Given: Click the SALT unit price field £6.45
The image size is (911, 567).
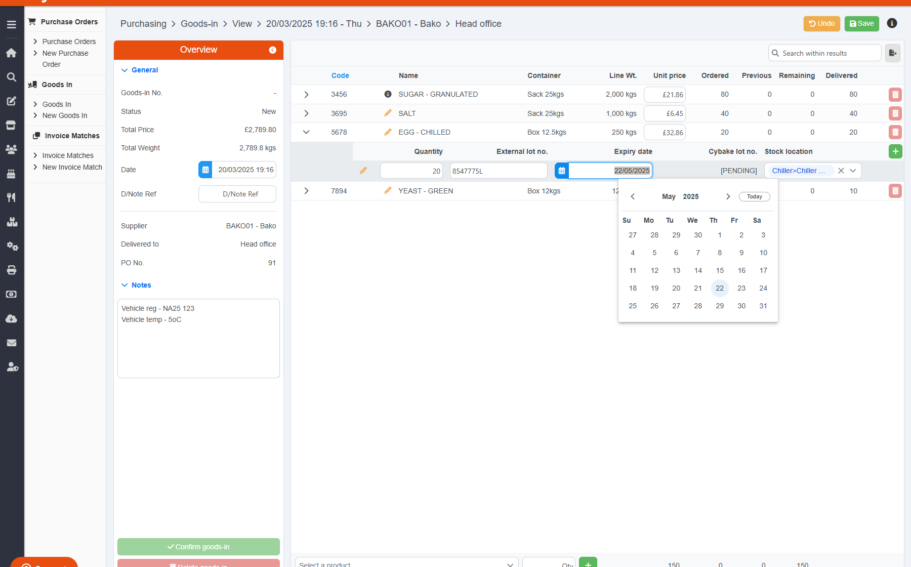Looking at the screenshot, I should click(x=665, y=113).
